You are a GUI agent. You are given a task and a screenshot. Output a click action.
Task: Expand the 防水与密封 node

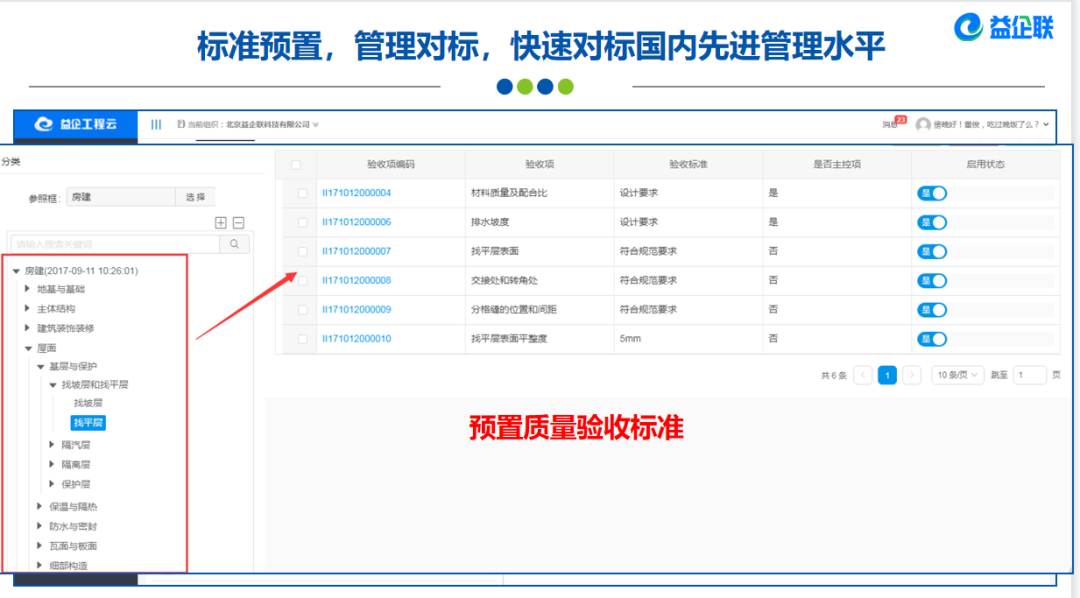(x=39, y=526)
